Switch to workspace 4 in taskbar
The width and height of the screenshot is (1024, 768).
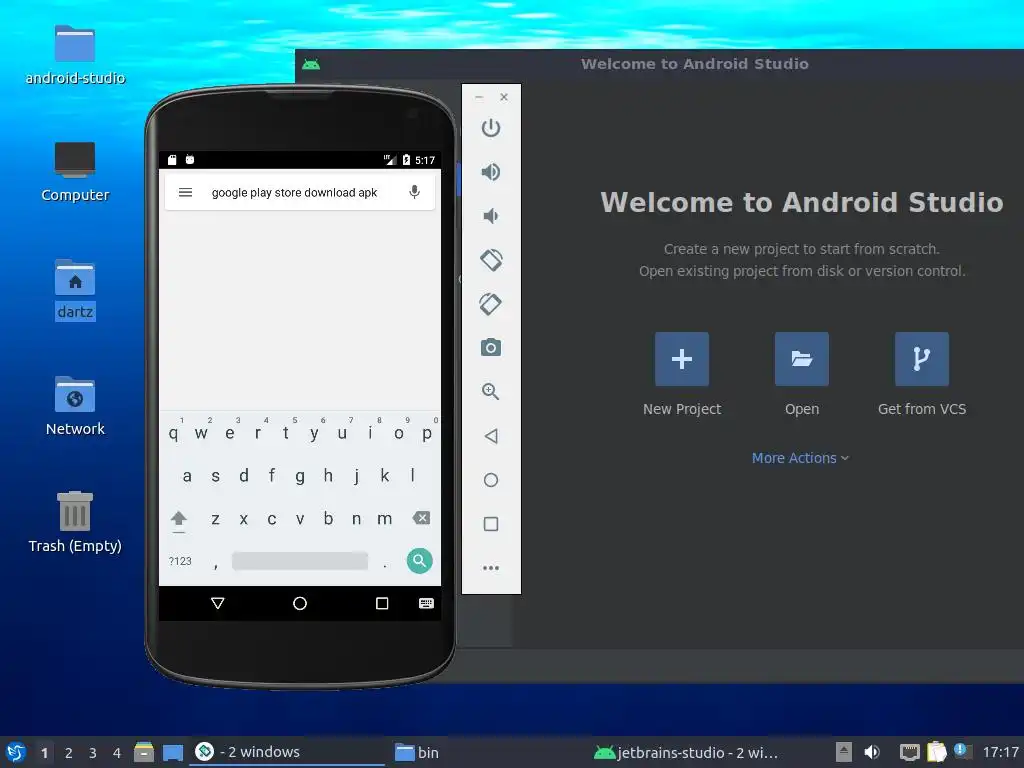[117, 753]
